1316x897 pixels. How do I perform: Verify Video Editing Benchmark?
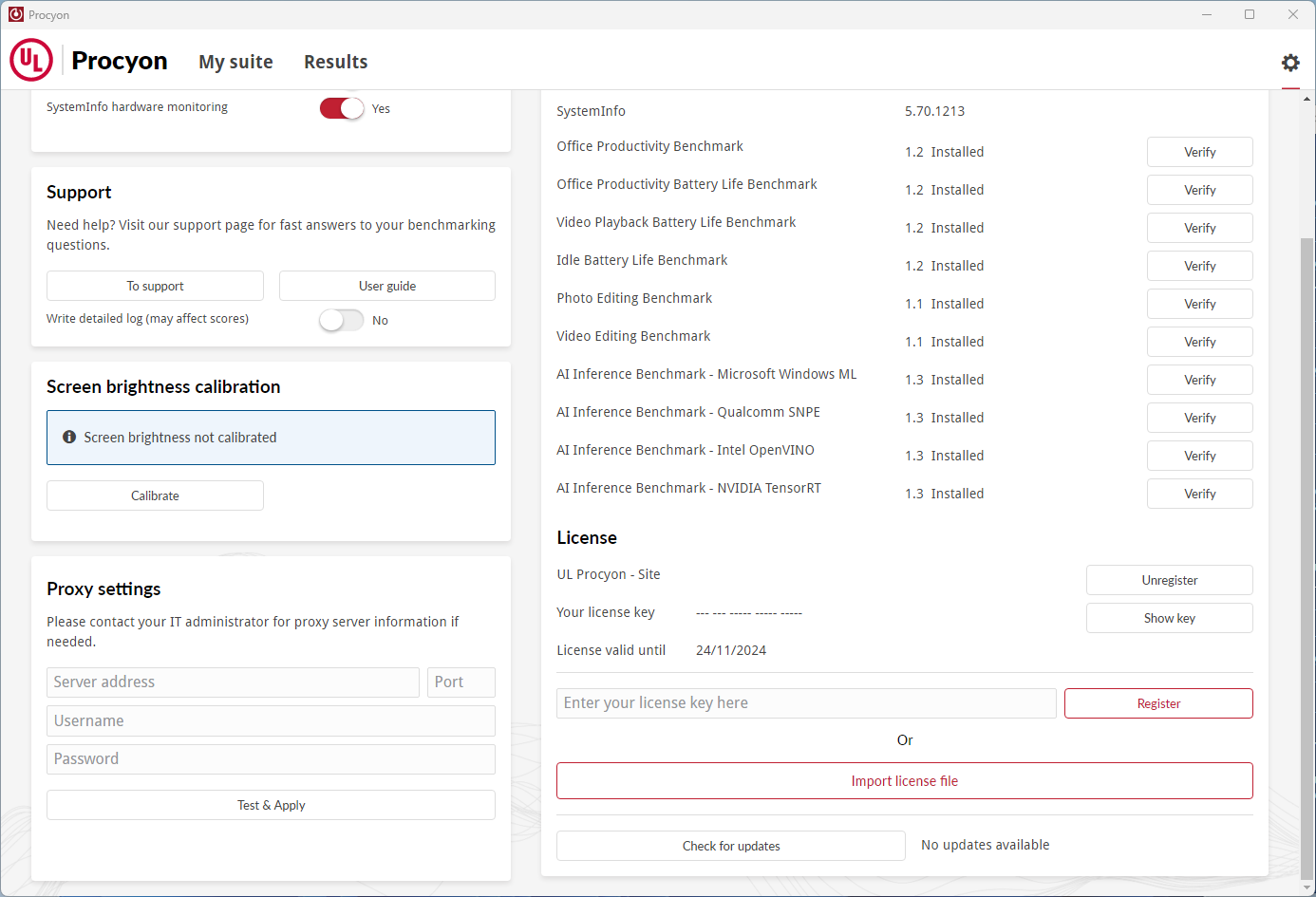pos(1200,342)
